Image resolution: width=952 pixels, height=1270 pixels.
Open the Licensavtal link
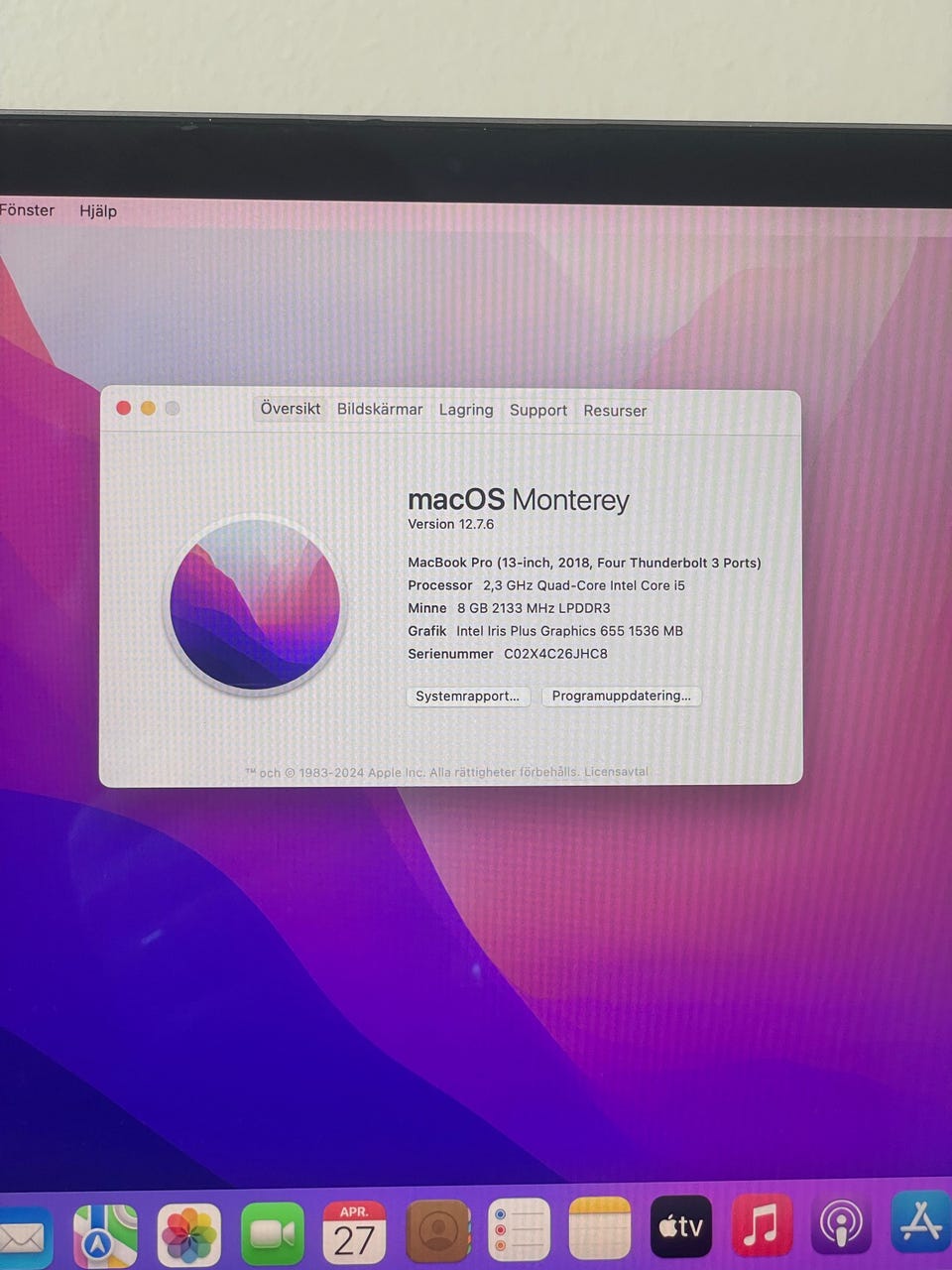tap(616, 771)
